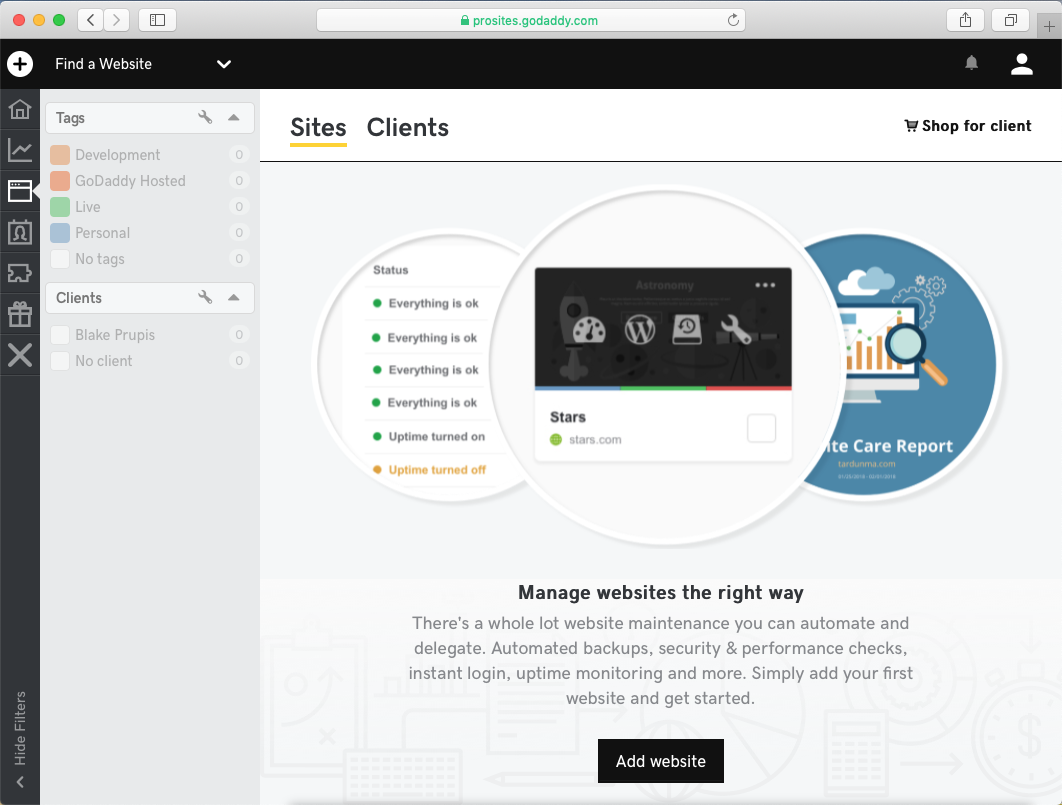This screenshot has width=1062, height=805.
Task: Click the wrench icon in Clients header
Action: pos(205,298)
